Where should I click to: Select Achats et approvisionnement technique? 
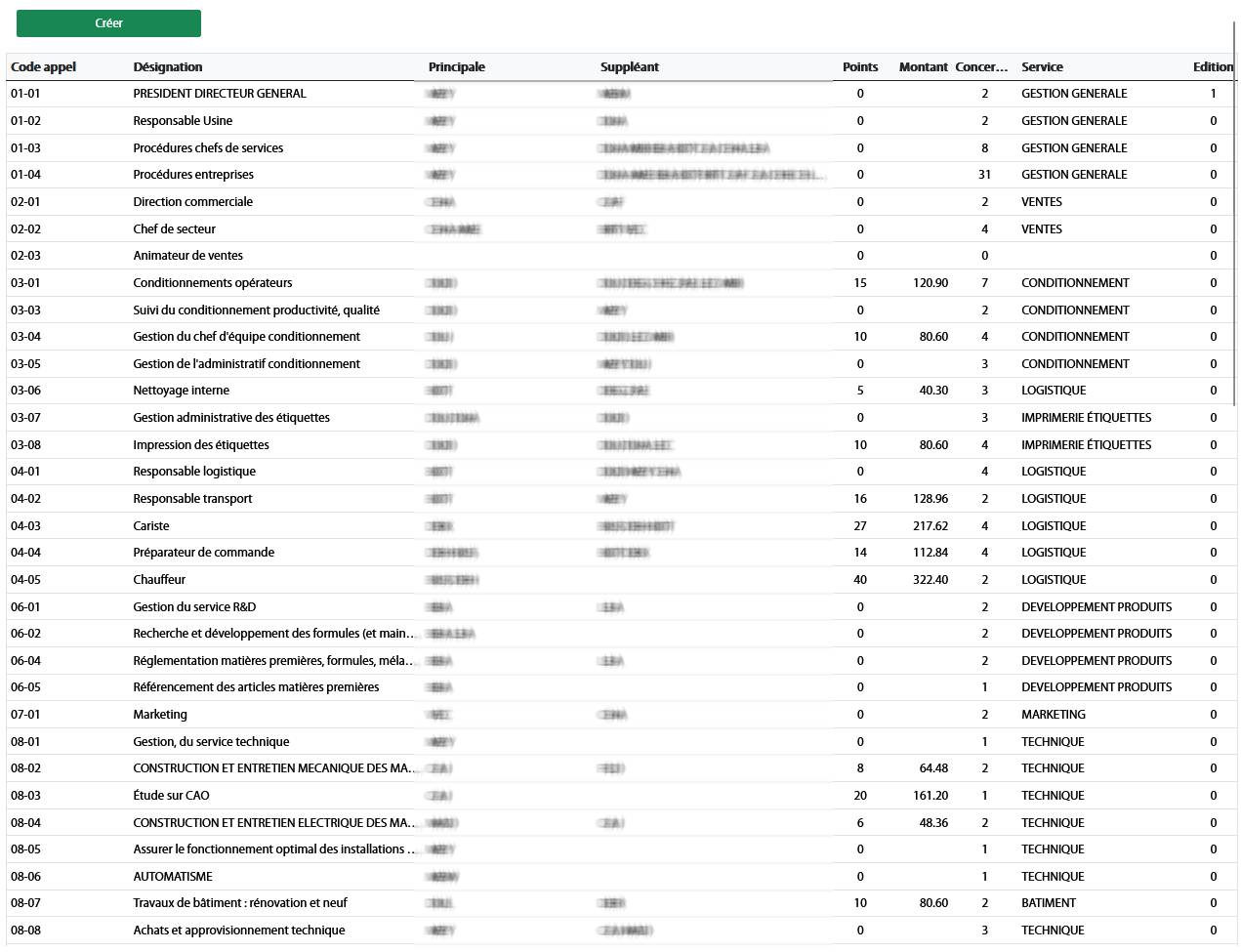[621, 931]
